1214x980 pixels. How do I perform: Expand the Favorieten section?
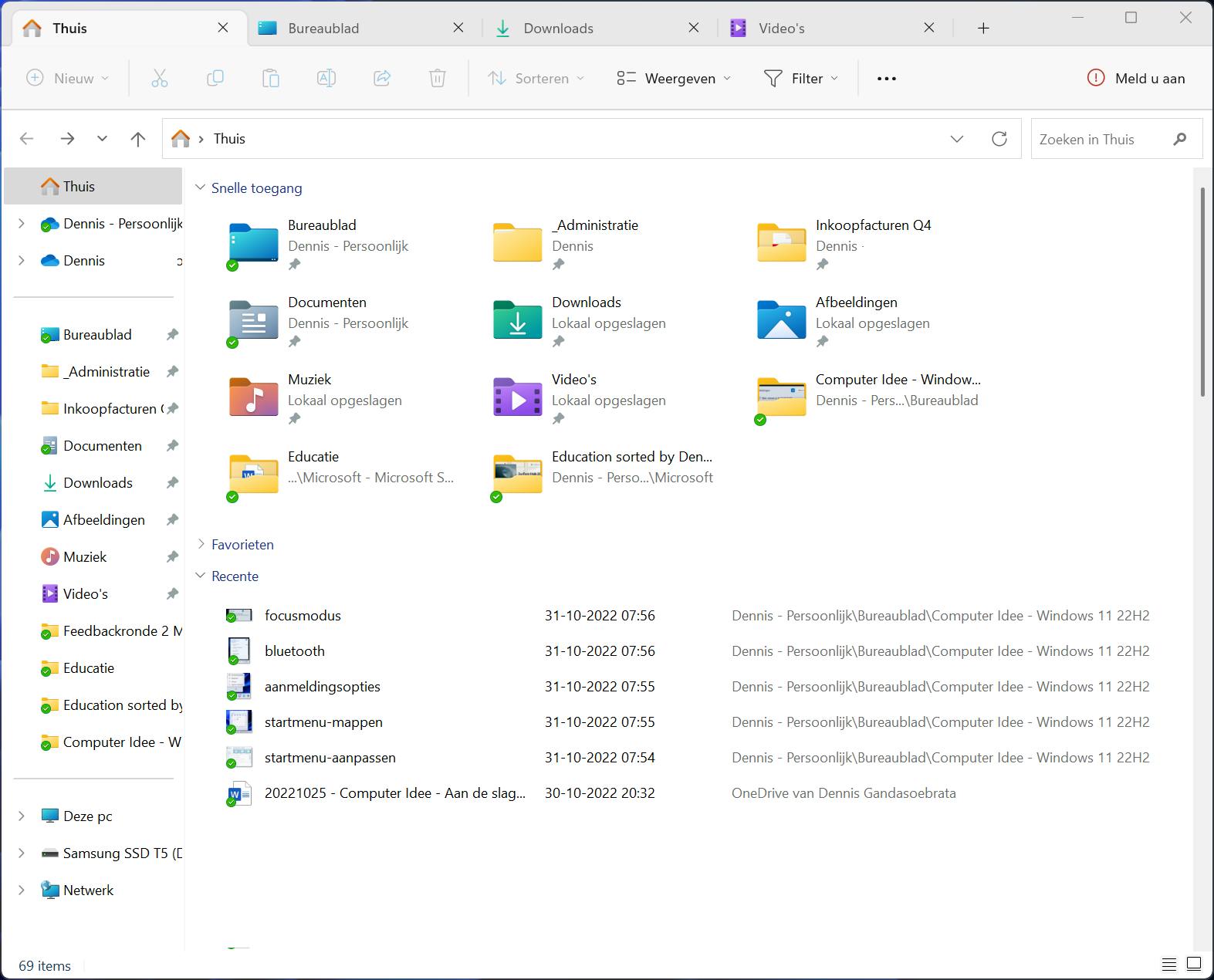click(201, 544)
